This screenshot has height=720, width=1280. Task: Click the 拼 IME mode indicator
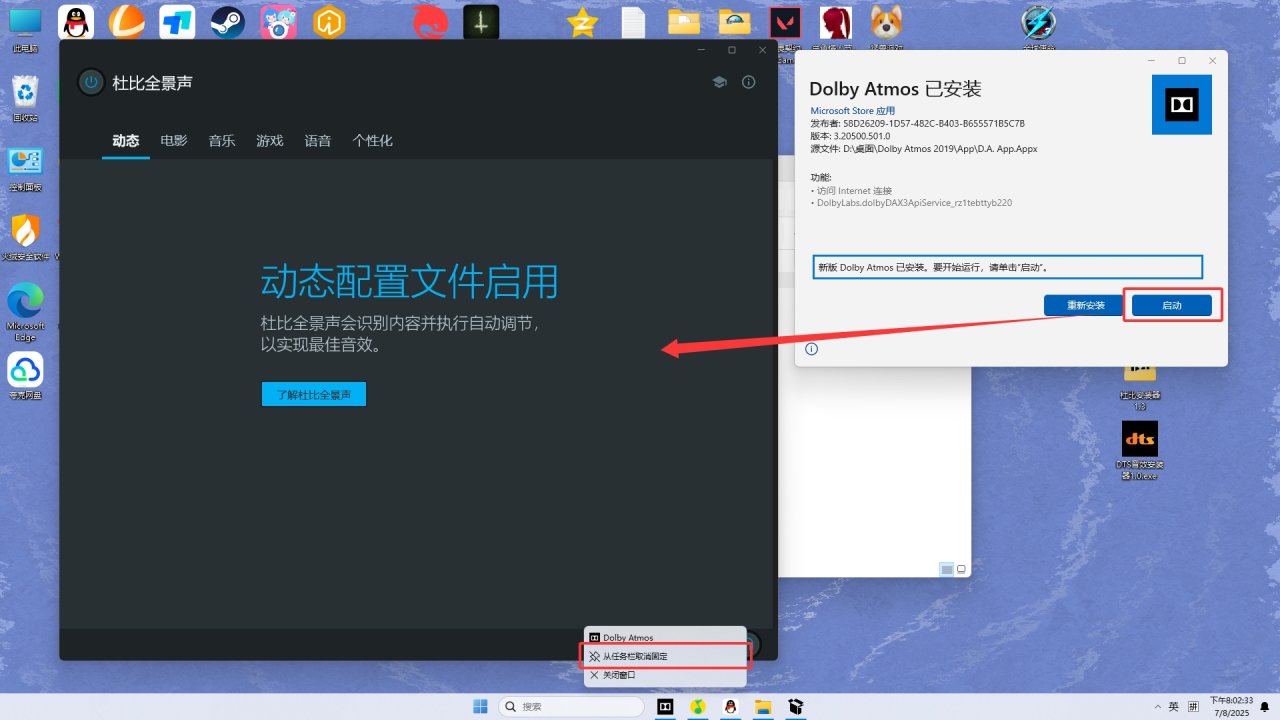click(x=1193, y=707)
